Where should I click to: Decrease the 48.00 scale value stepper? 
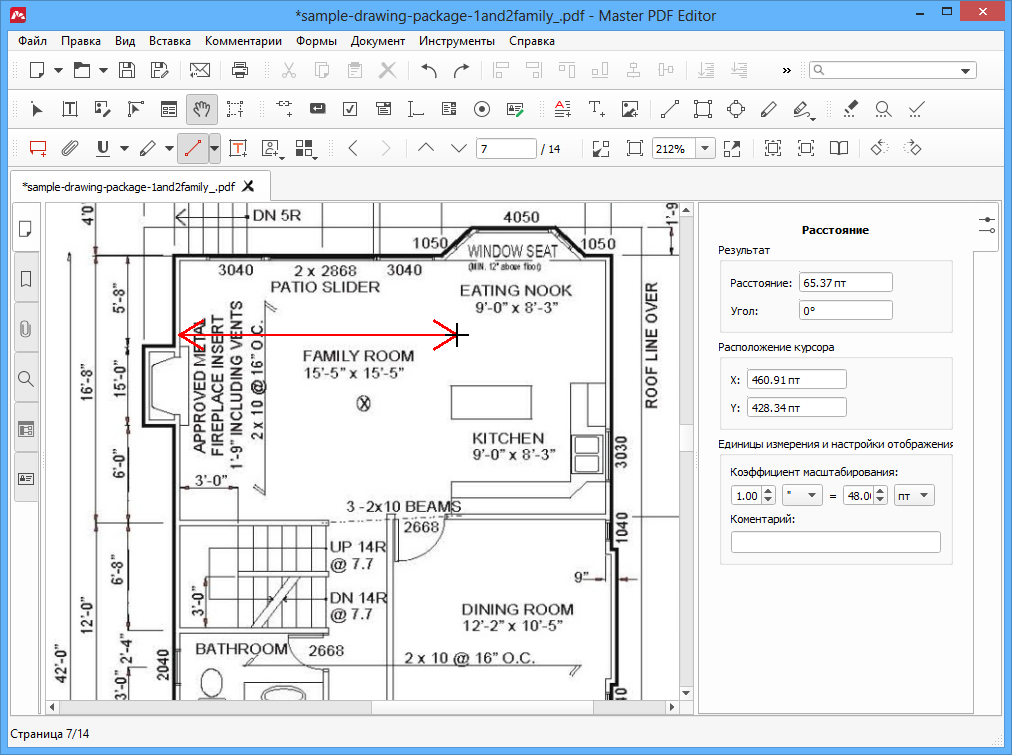tap(880, 500)
